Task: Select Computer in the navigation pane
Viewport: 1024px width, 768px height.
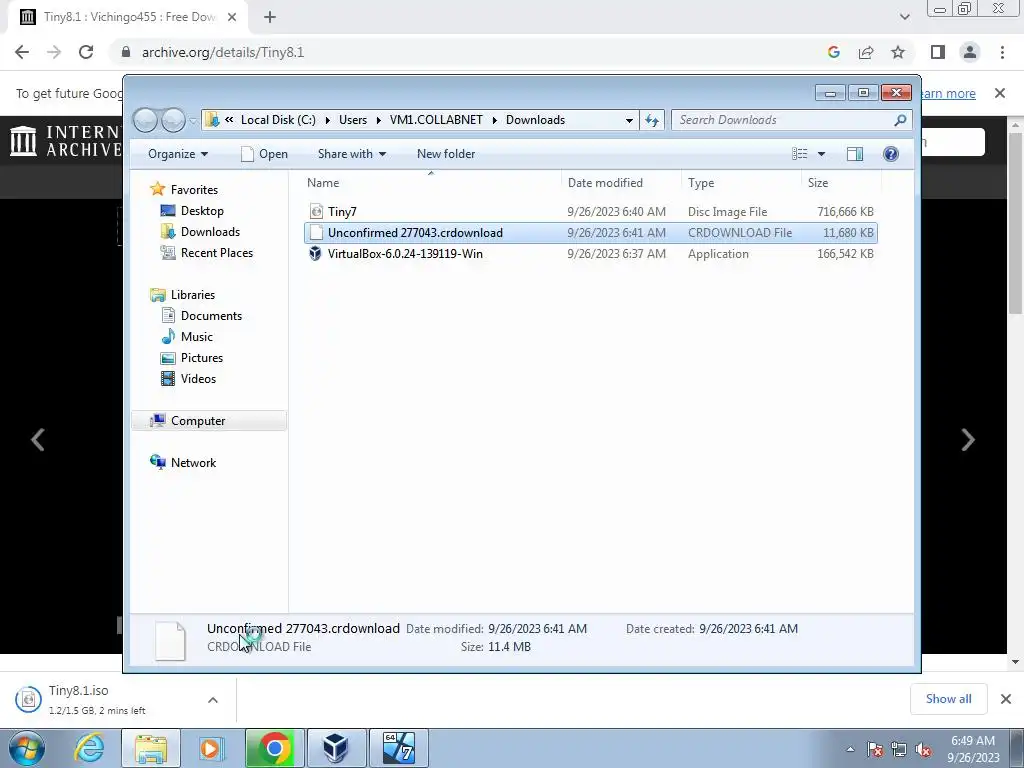Action: 209,421
